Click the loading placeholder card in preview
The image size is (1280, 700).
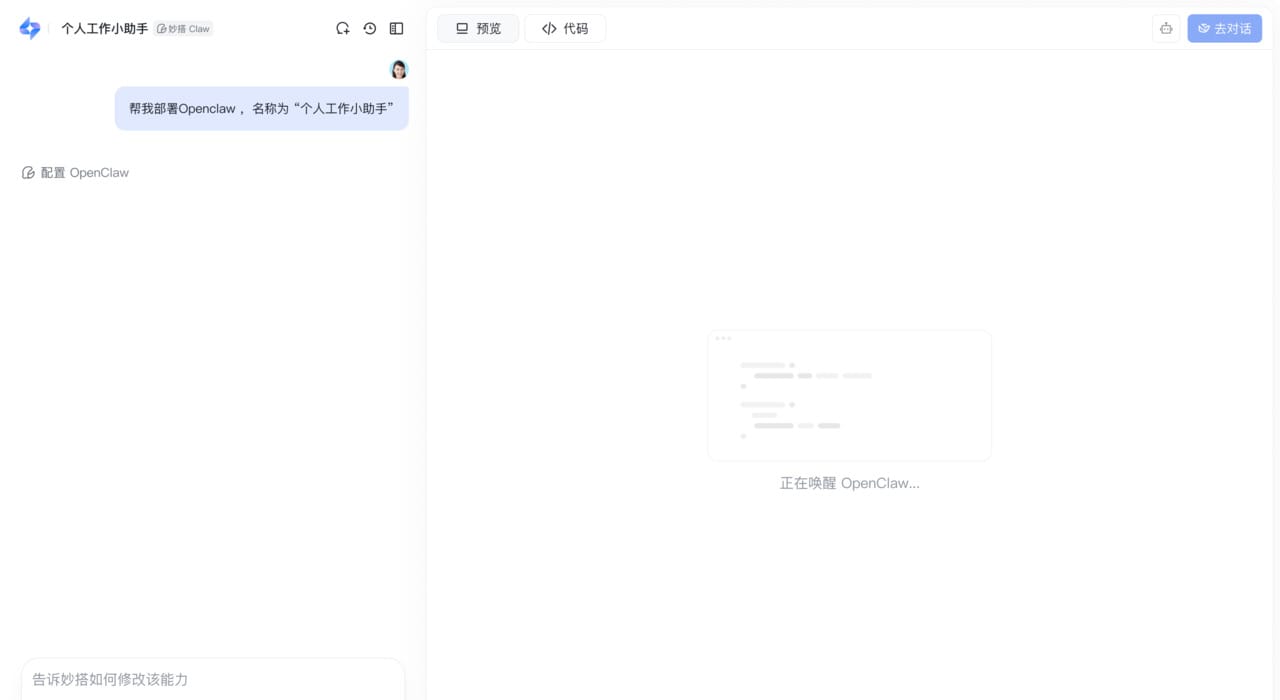point(849,395)
